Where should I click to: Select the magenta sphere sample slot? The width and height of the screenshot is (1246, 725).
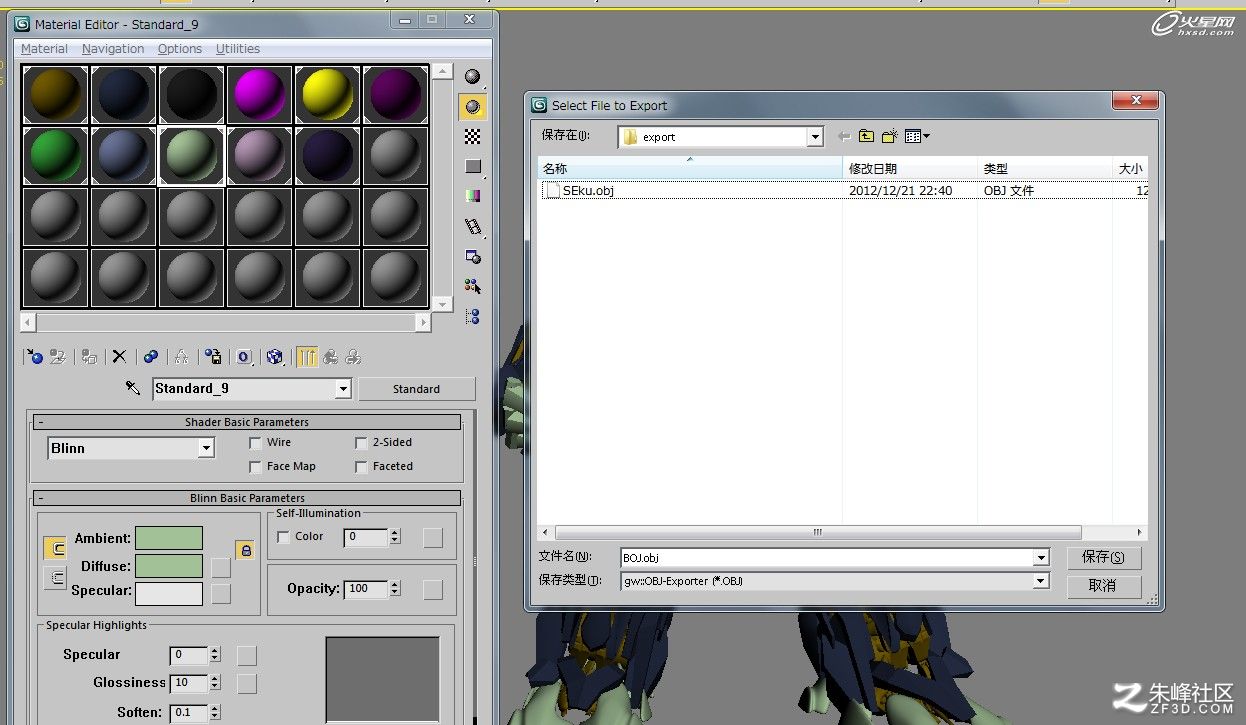tap(259, 96)
